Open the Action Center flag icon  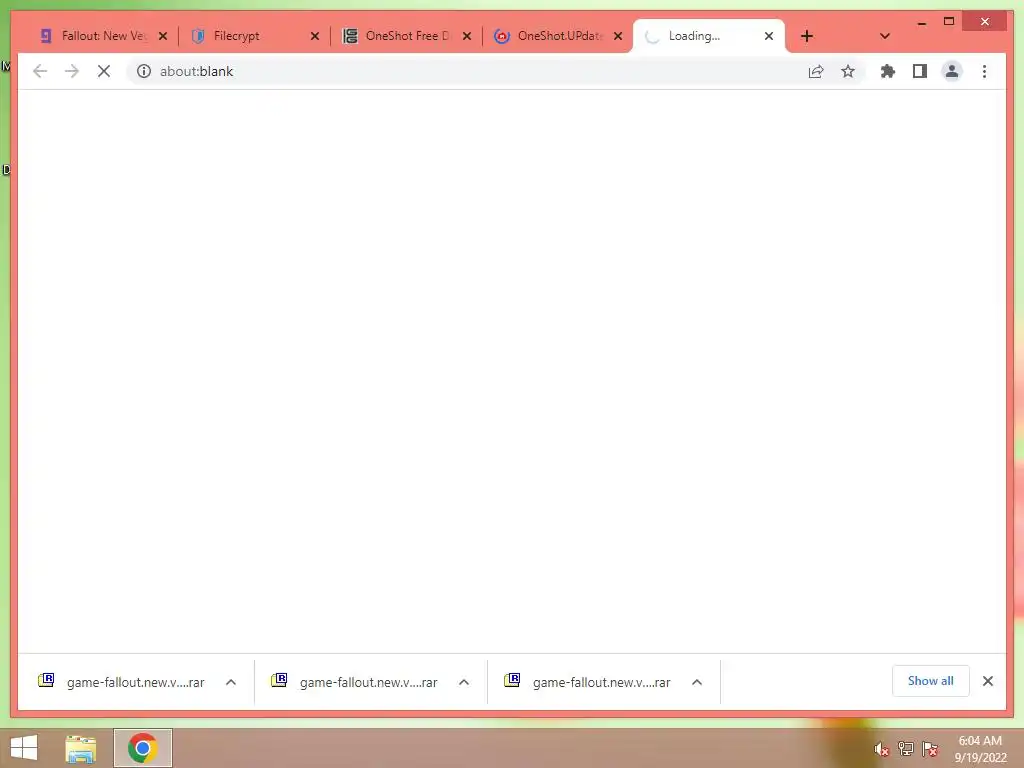[930, 749]
